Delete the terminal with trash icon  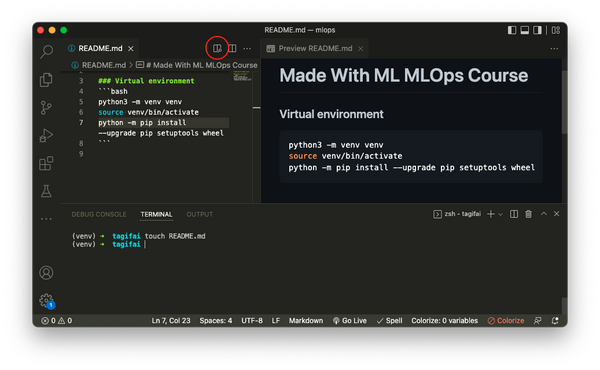point(528,214)
